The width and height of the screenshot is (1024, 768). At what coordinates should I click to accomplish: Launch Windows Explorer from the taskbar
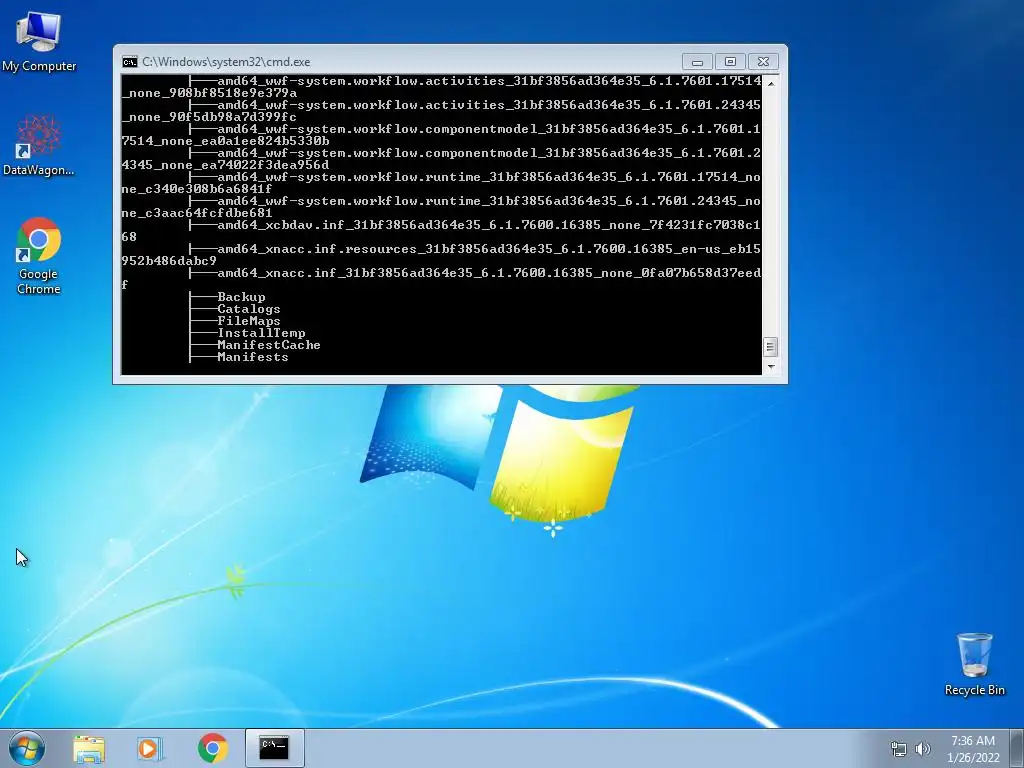pos(89,748)
